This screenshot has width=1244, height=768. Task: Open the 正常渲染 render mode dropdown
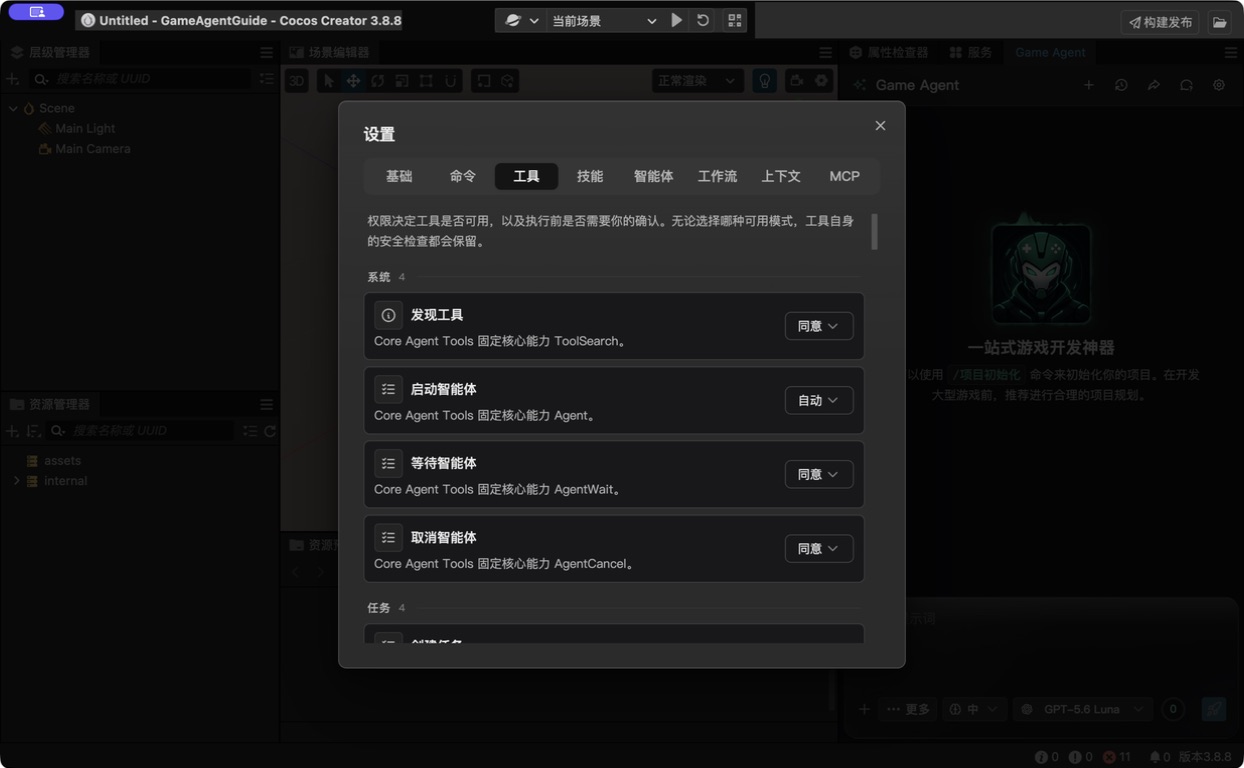pos(697,81)
